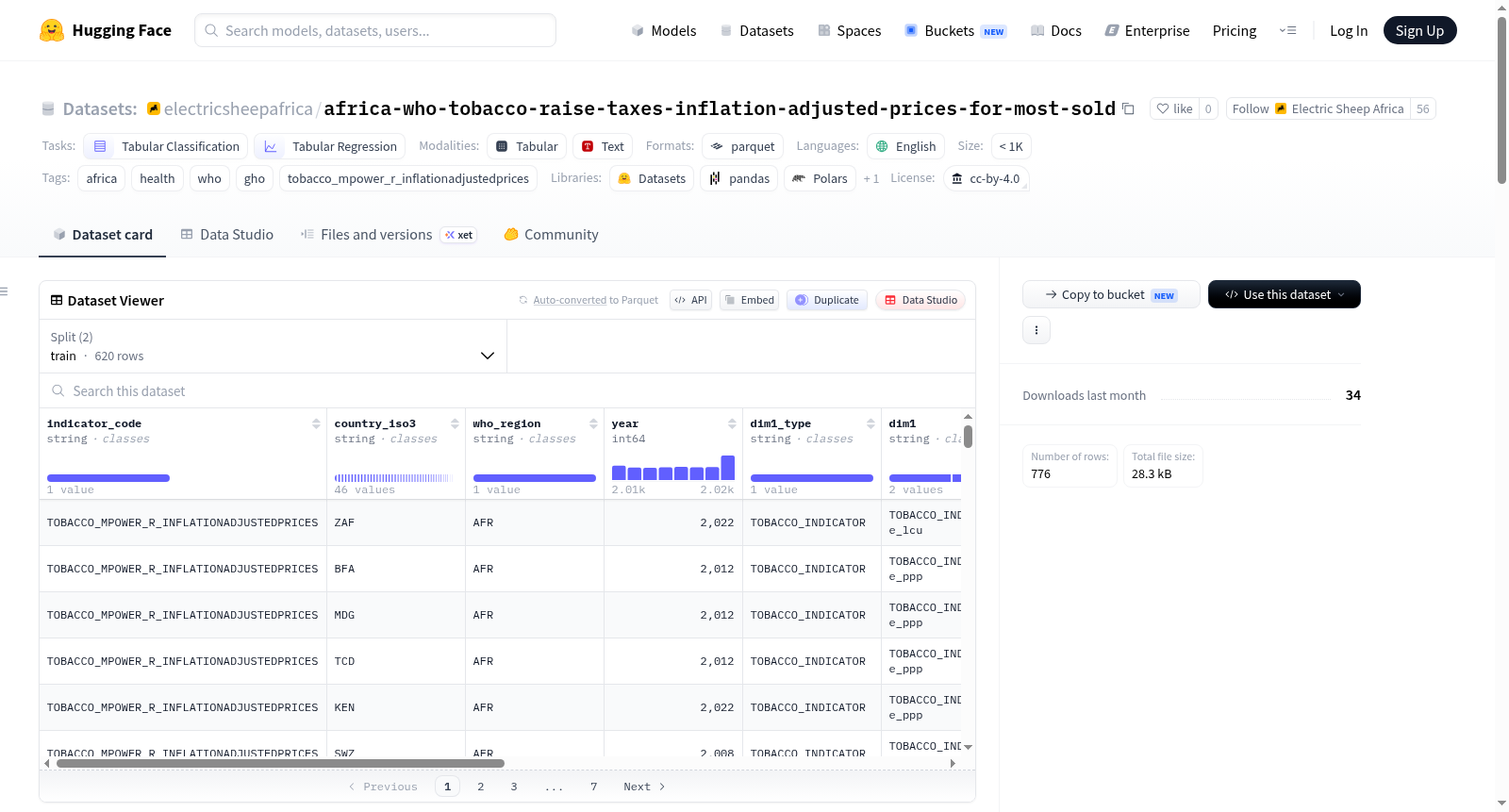Sort by dim1_type column arrows
The image size is (1509, 812).
point(871,423)
